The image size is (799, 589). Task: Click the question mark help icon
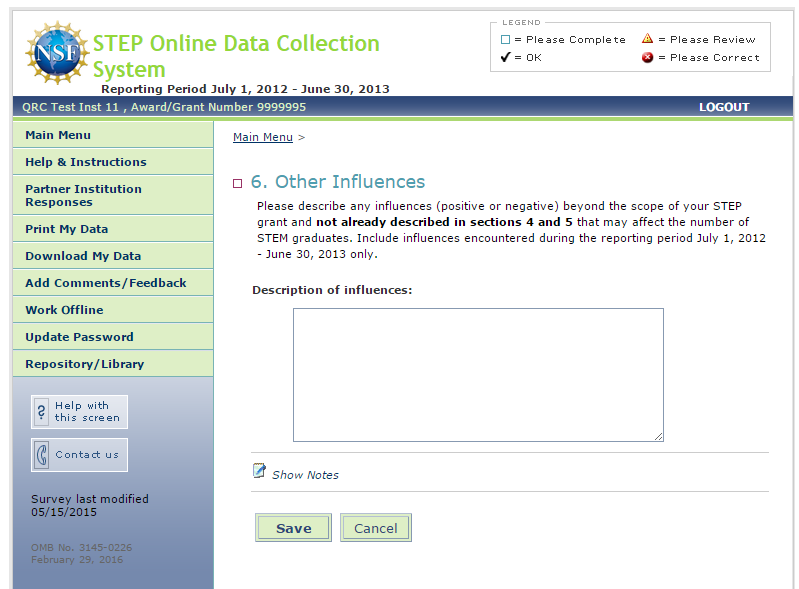point(41,412)
